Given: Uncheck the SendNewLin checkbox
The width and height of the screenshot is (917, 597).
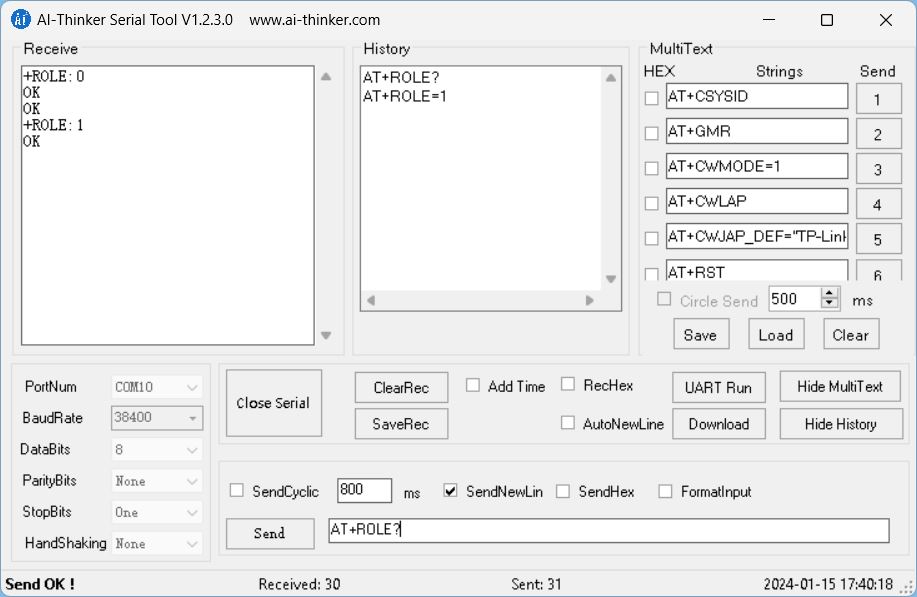Looking at the screenshot, I should click(x=450, y=491).
